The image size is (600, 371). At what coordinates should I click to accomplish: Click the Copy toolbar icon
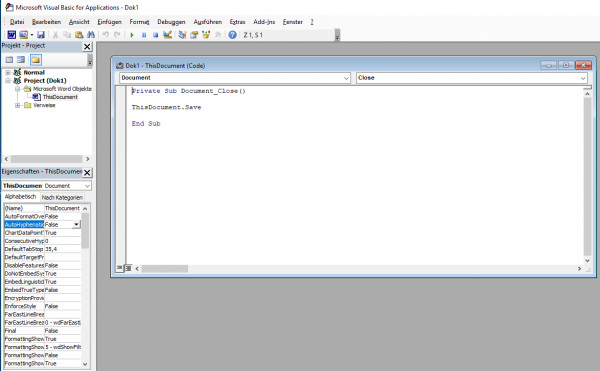point(67,35)
